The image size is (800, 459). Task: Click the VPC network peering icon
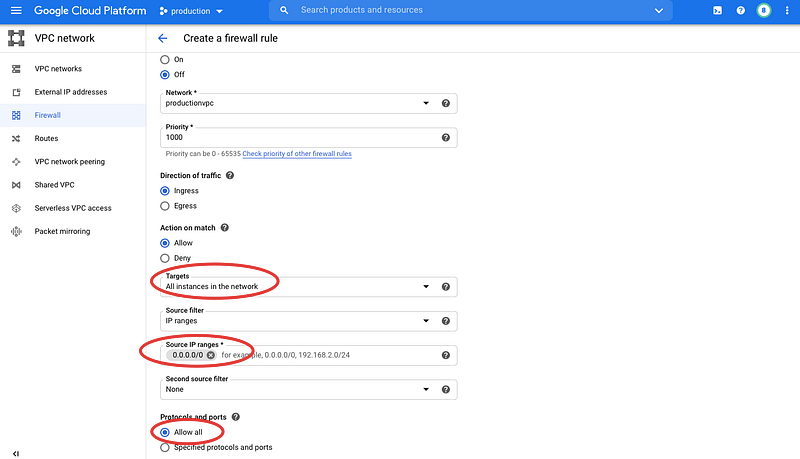(x=16, y=162)
